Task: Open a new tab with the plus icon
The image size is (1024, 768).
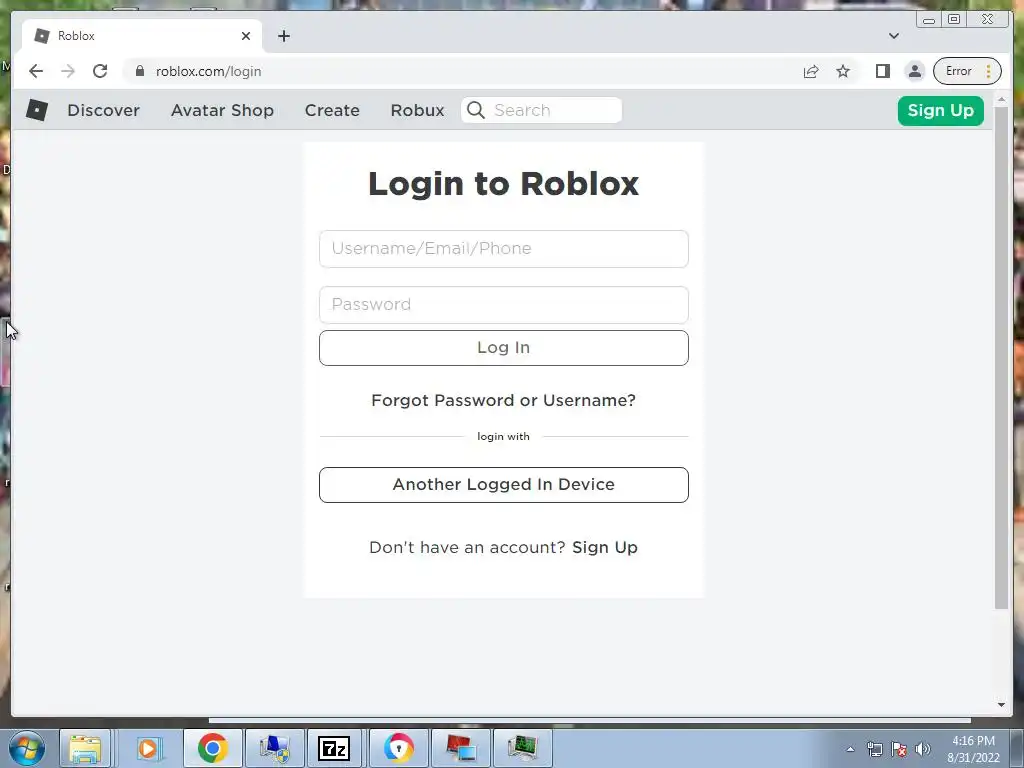Action: click(283, 36)
